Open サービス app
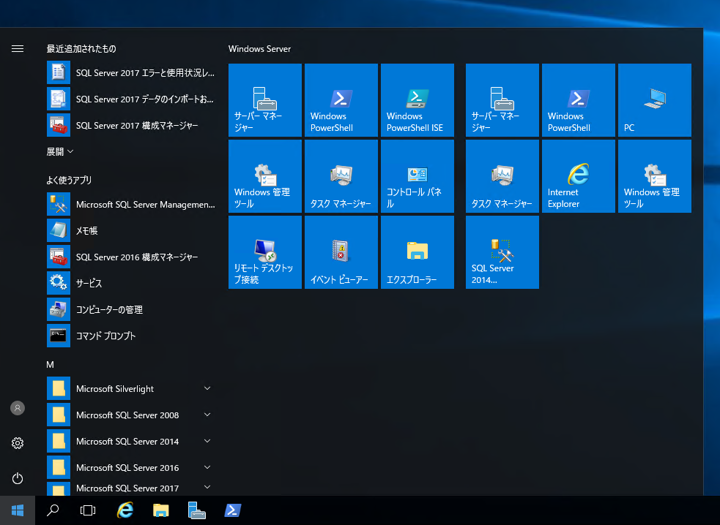Image resolution: width=720 pixels, height=525 pixels. point(131,283)
